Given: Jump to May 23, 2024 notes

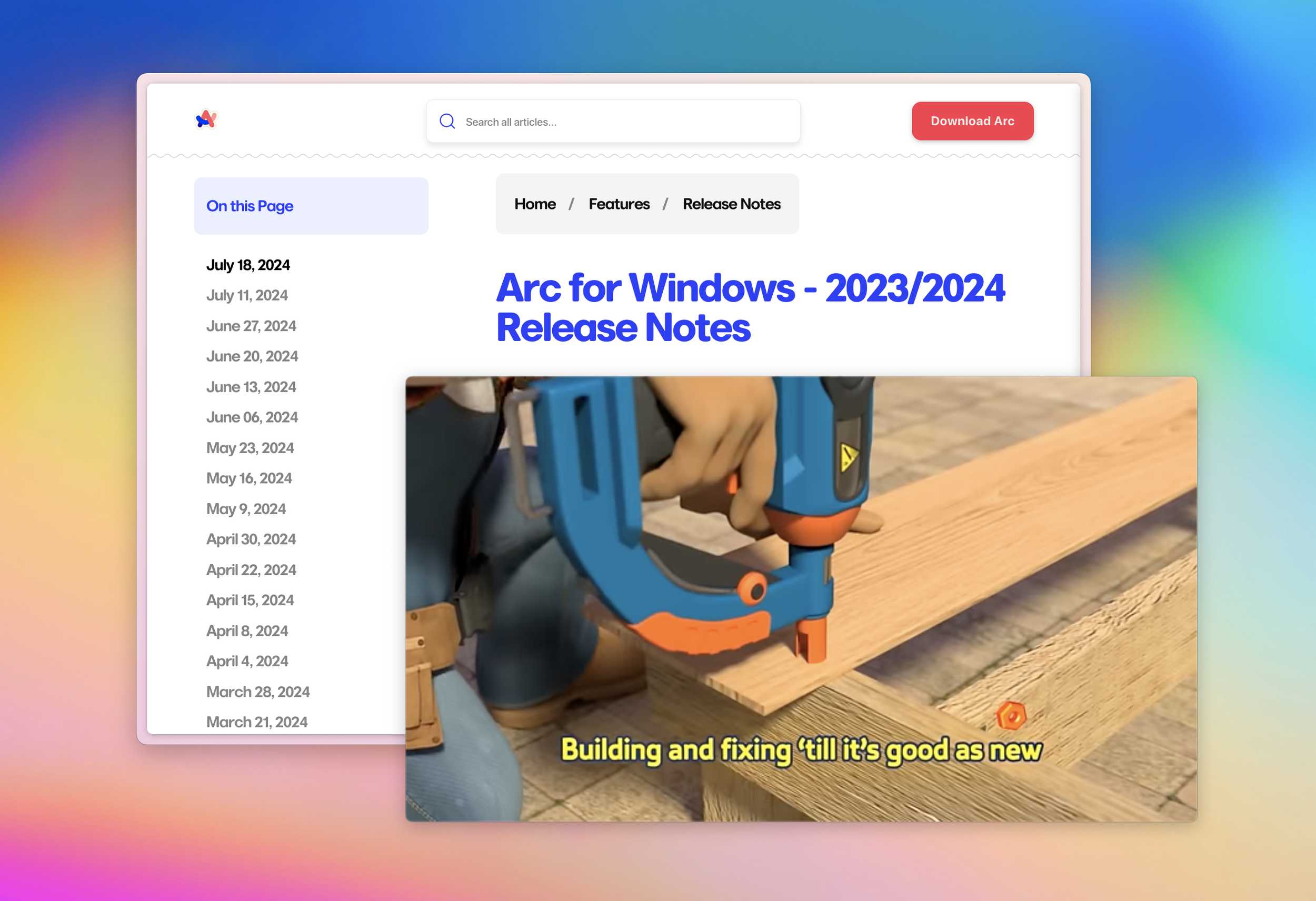Looking at the screenshot, I should [x=250, y=448].
